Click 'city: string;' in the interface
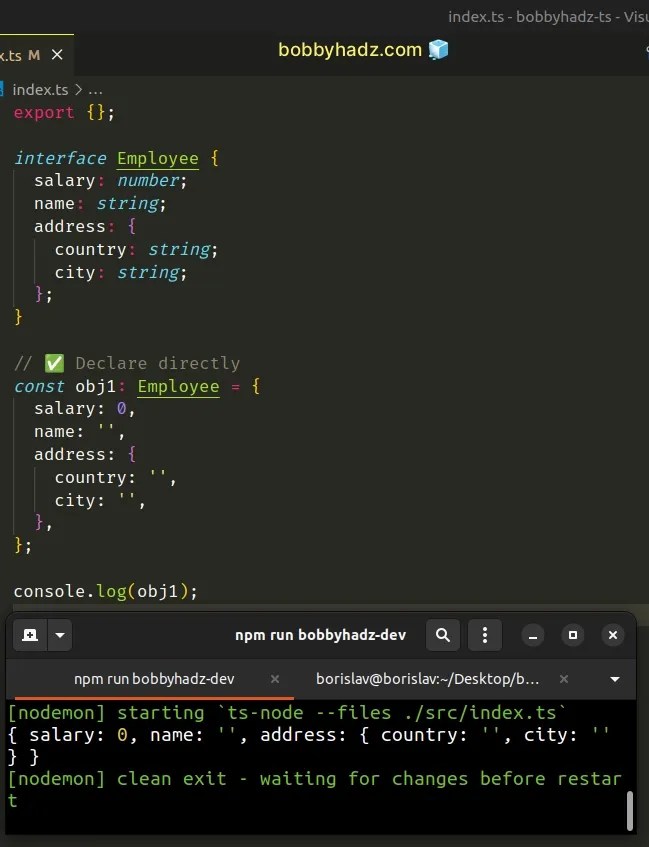Screen dimensions: 649x847 click(121, 272)
